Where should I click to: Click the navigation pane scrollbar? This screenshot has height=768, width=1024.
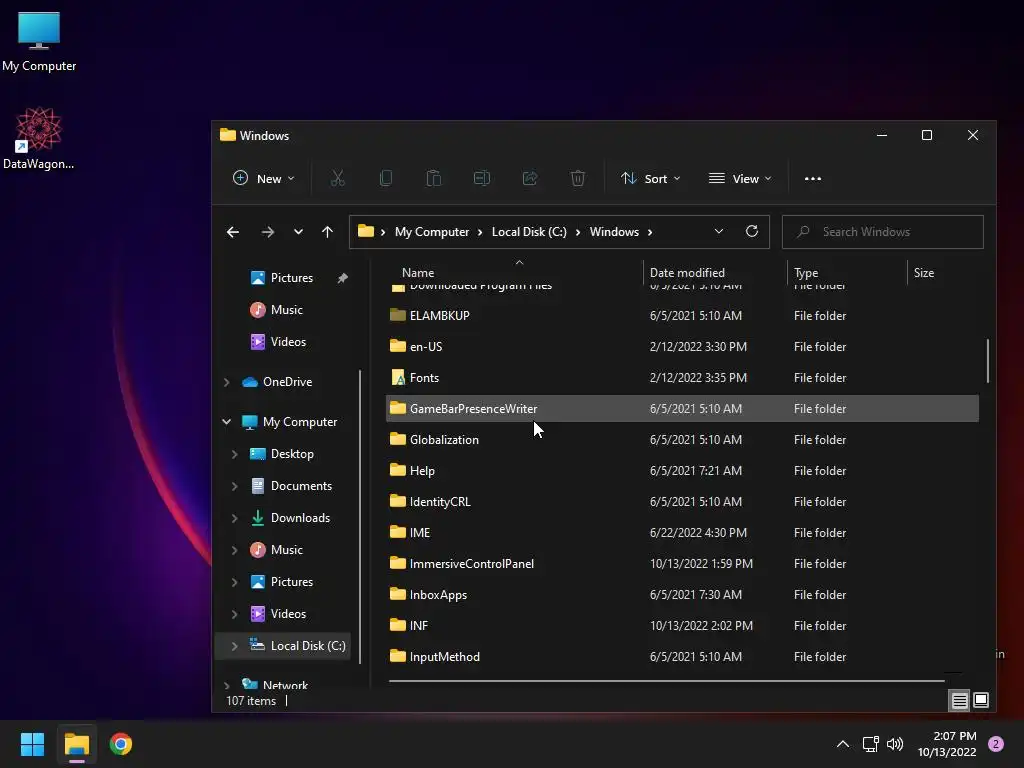[360, 516]
